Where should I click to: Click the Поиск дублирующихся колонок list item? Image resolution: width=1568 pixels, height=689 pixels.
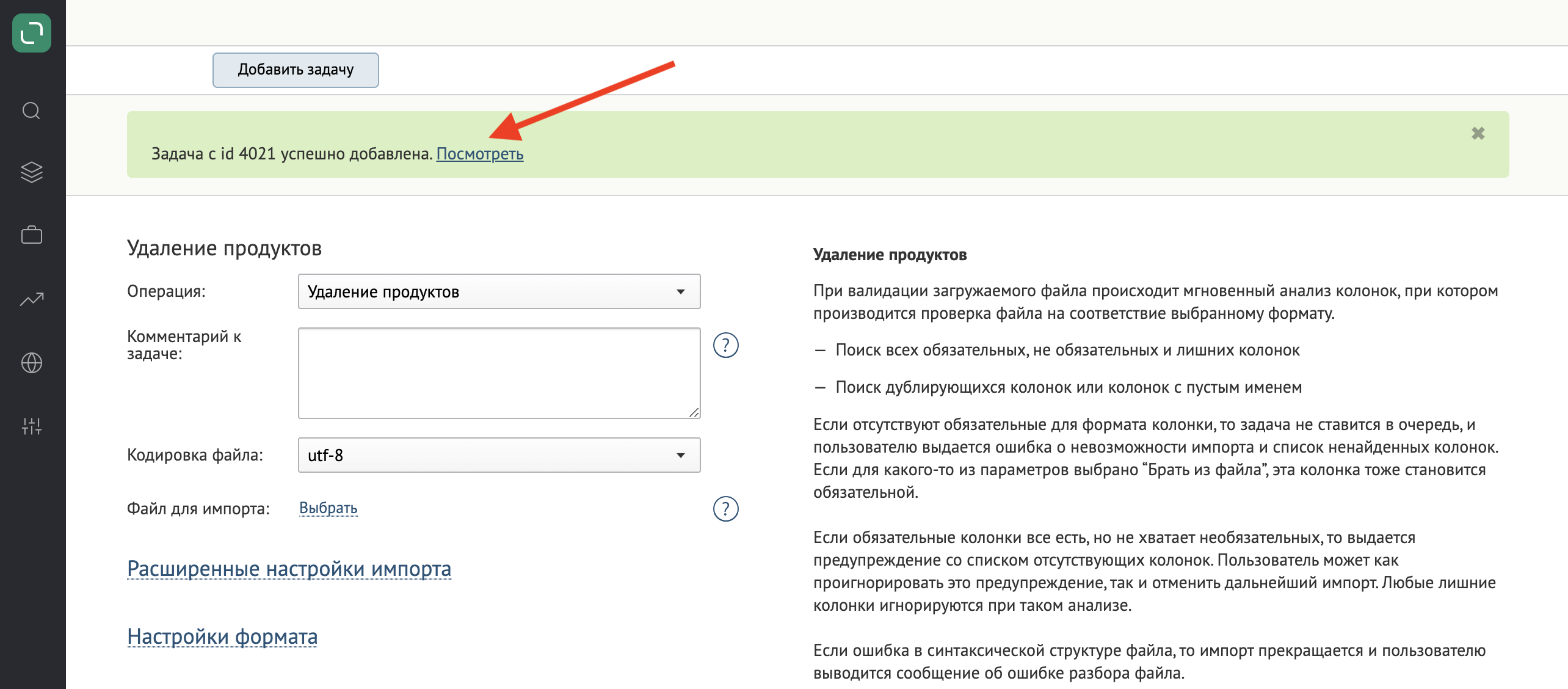coord(1069,387)
